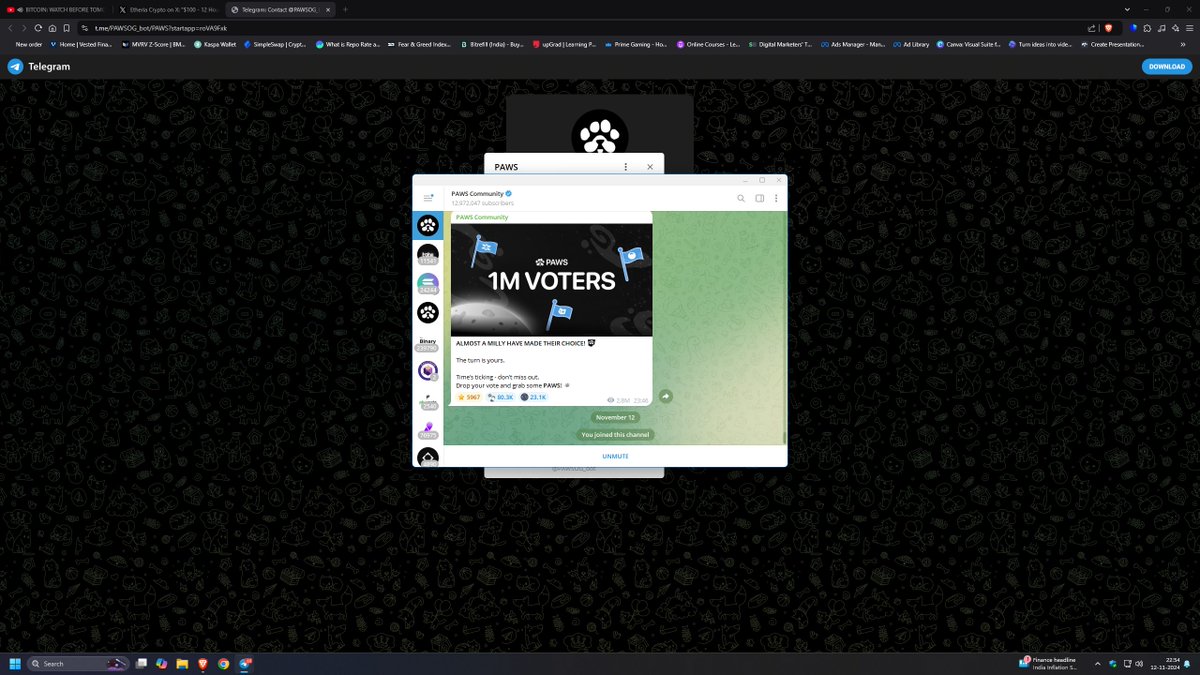Click the paw reaction showing 60.3K
The image size is (1200, 675).
[500, 397]
